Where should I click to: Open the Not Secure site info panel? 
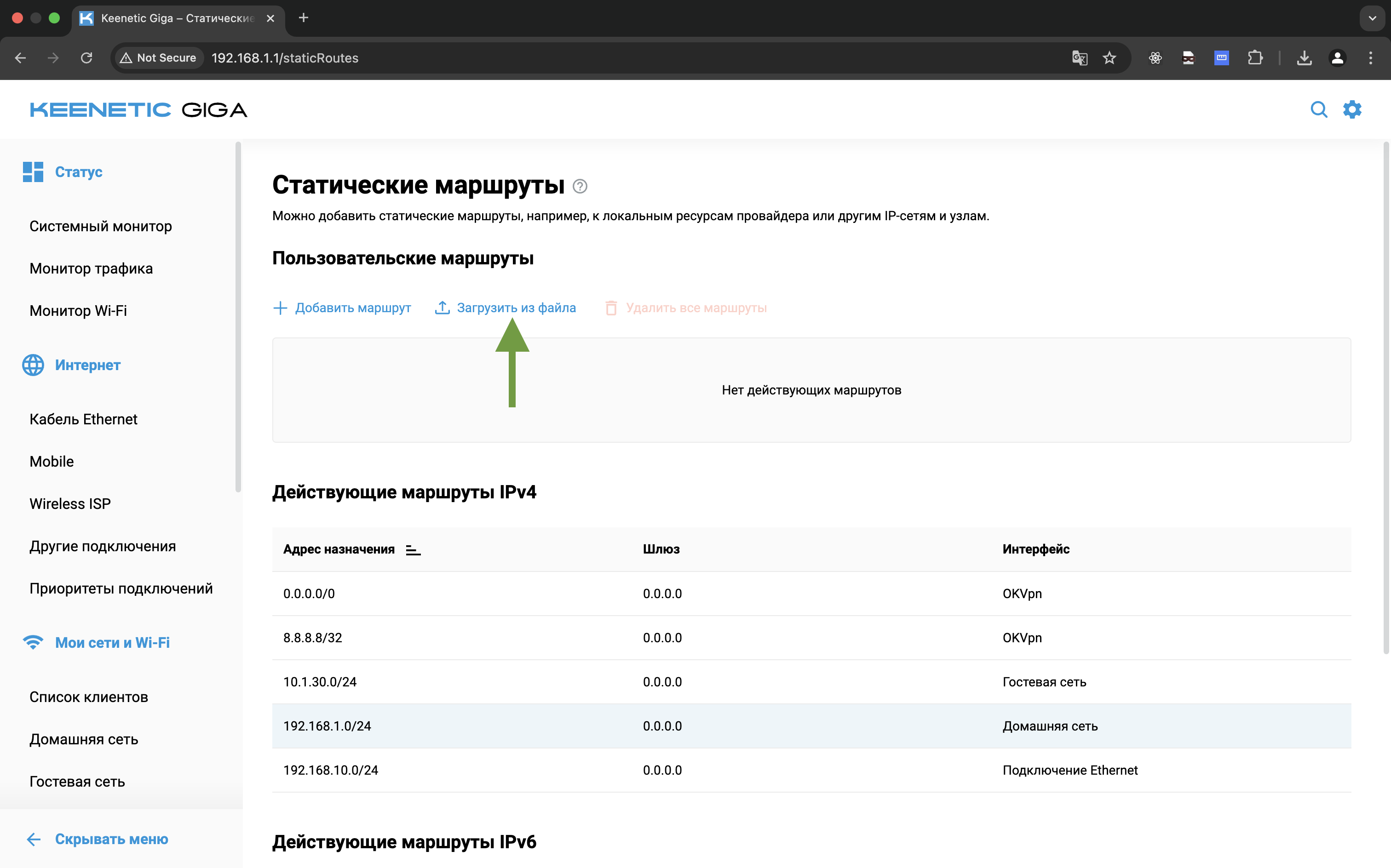pos(157,57)
